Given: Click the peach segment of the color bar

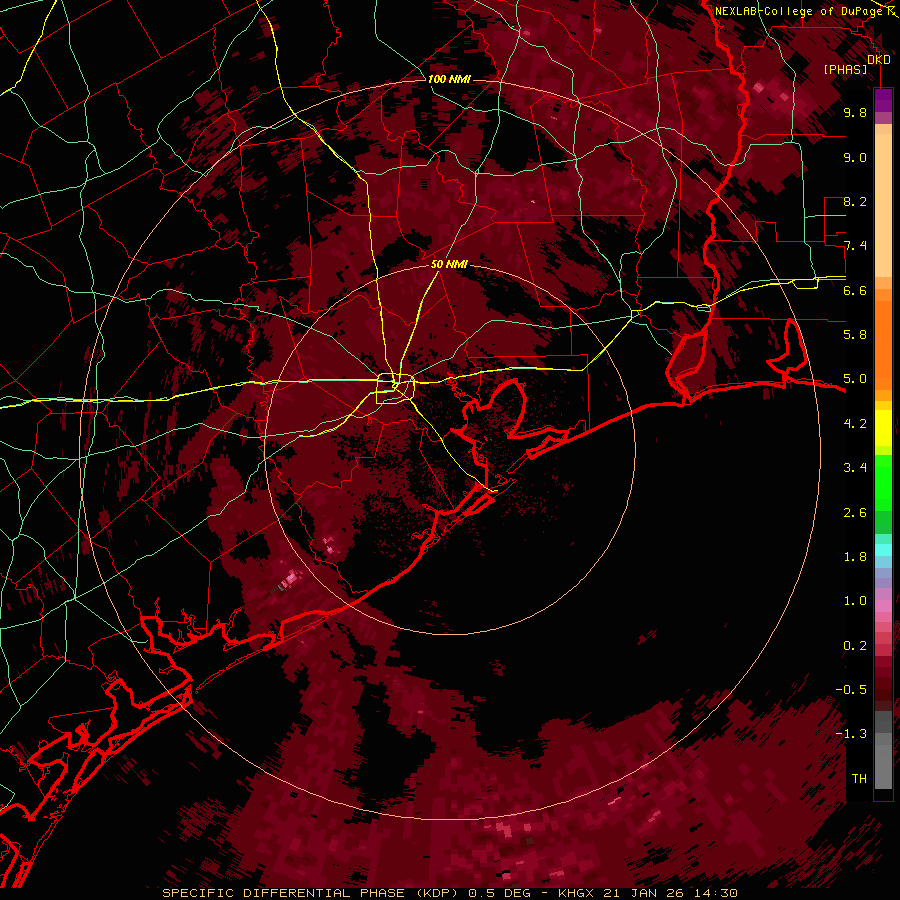Looking at the screenshot, I should (x=883, y=207).
